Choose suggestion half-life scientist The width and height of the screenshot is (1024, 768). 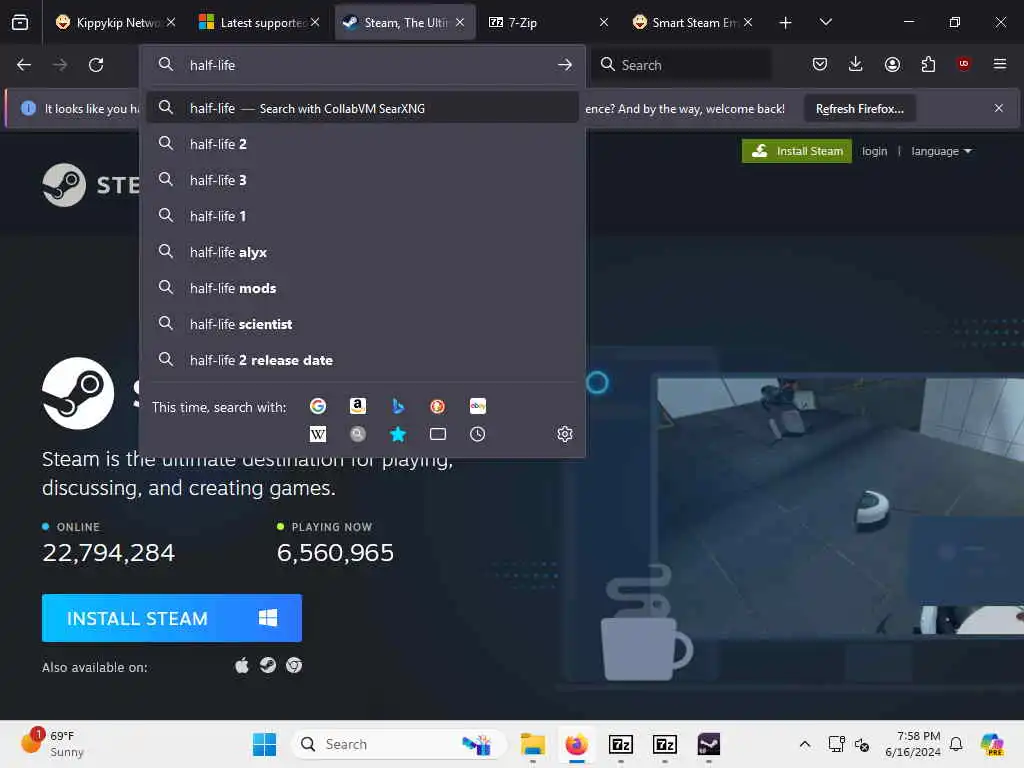click(x=362, y=324)
